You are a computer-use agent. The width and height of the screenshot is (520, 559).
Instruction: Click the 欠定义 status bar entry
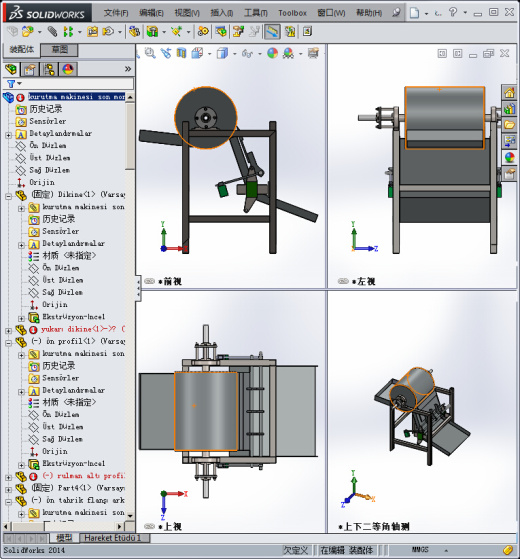[x=295, y=550]
